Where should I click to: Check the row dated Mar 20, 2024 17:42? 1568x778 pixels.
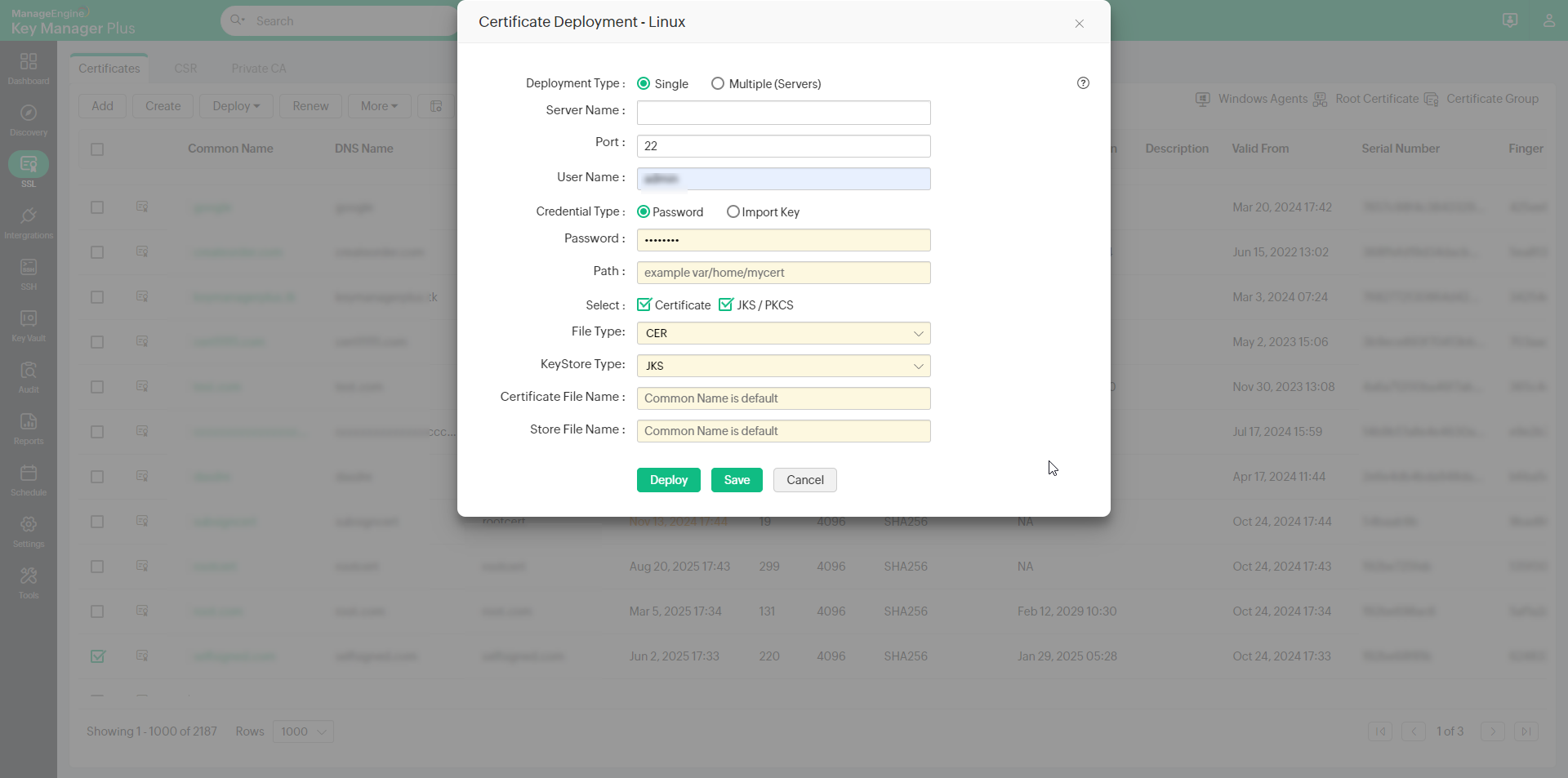click(x=97, y=207)
